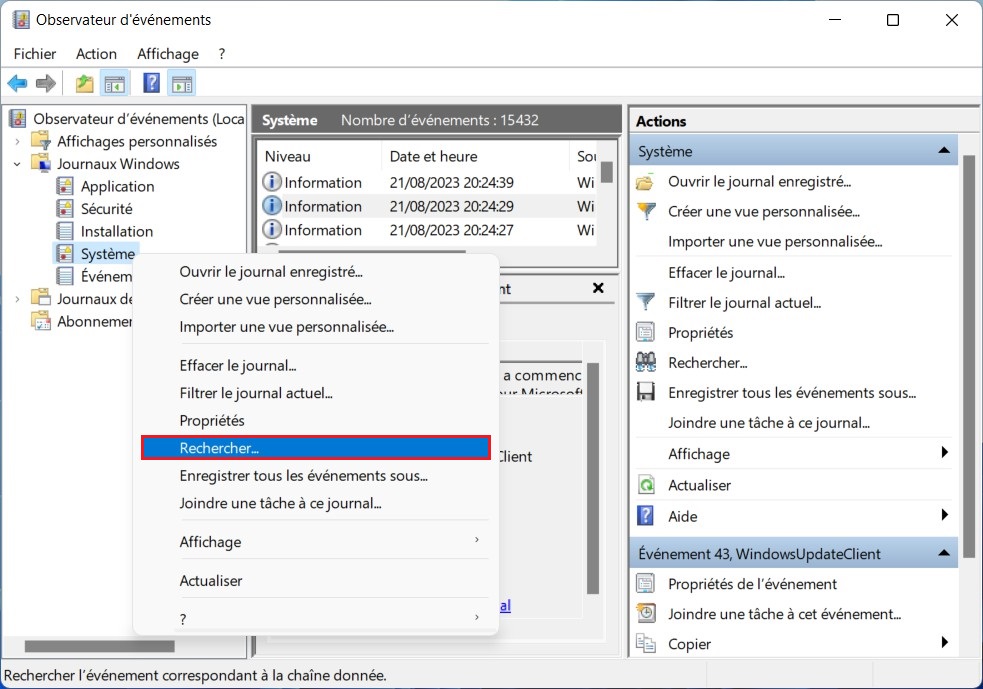Click the Niveau column header
This screenshot has width=983, height=689.
[x=288, y=156]
